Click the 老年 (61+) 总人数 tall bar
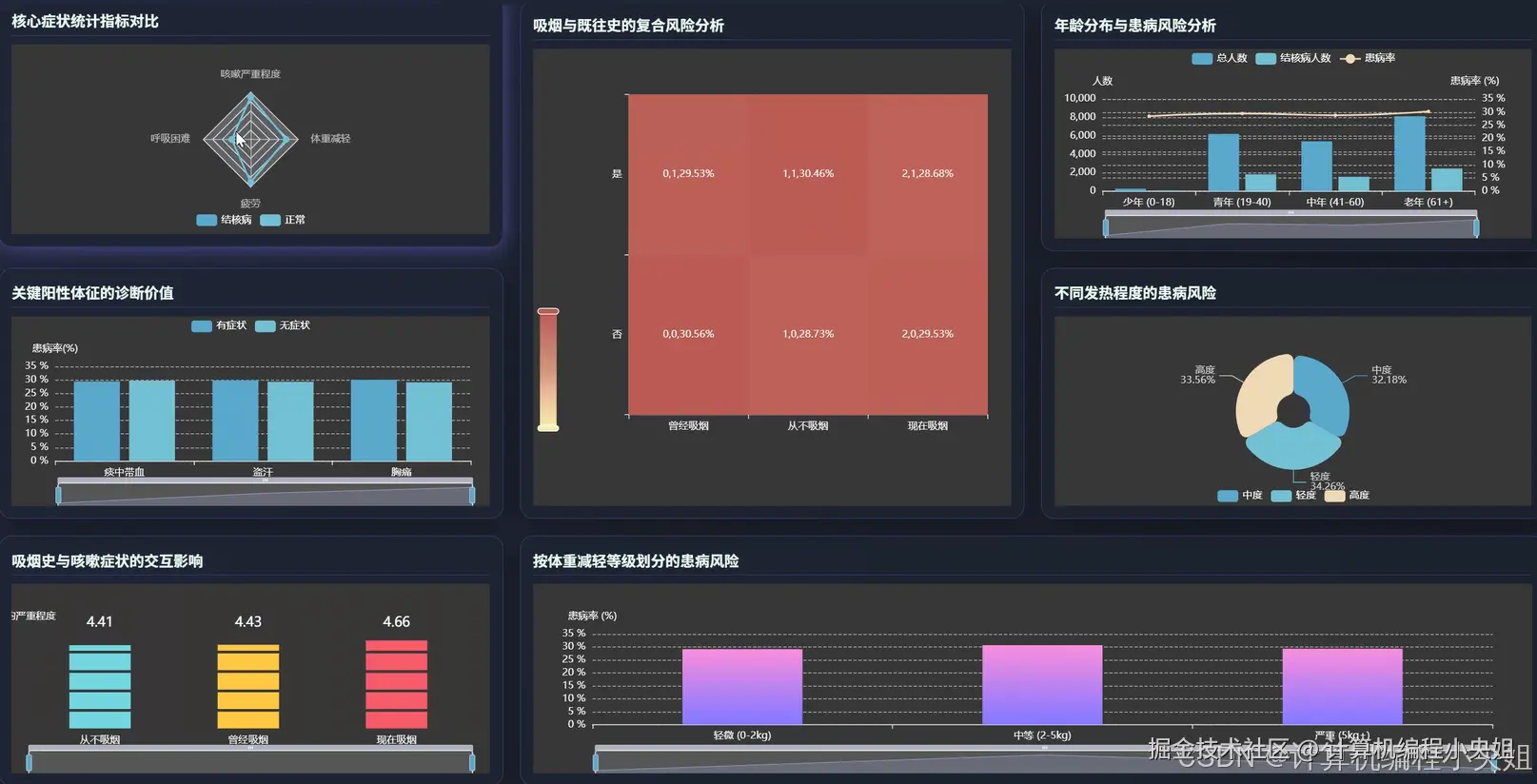Screen dimensions: 1537x784 tap(1409, 153)
